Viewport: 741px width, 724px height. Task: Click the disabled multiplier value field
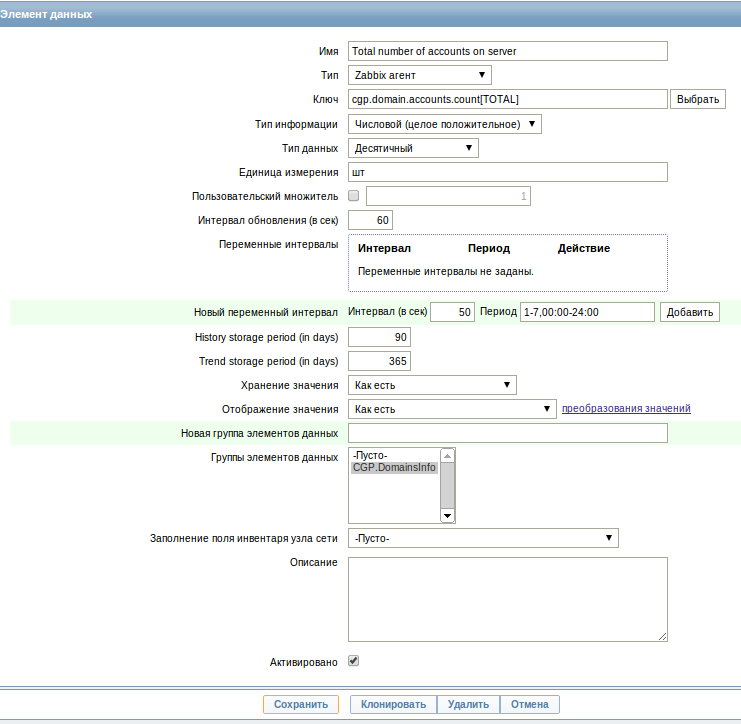(448, 196)
